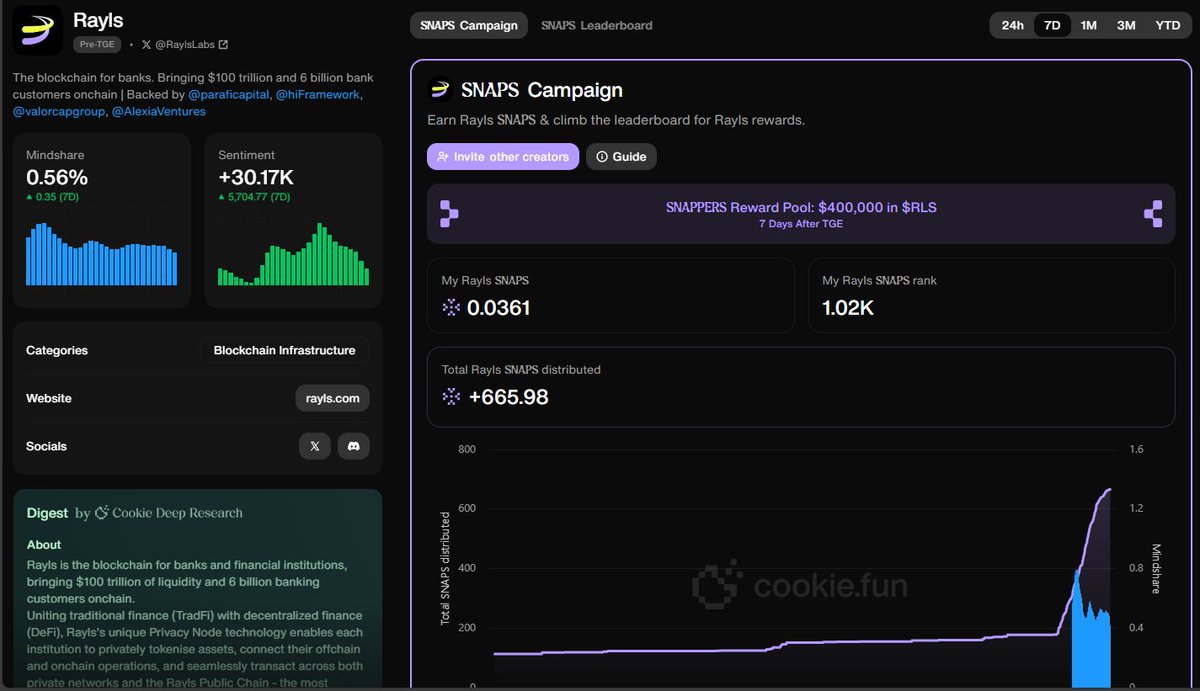Select the 24h time range
This screenshot has height=691, width=1200.
(1012, 25)
